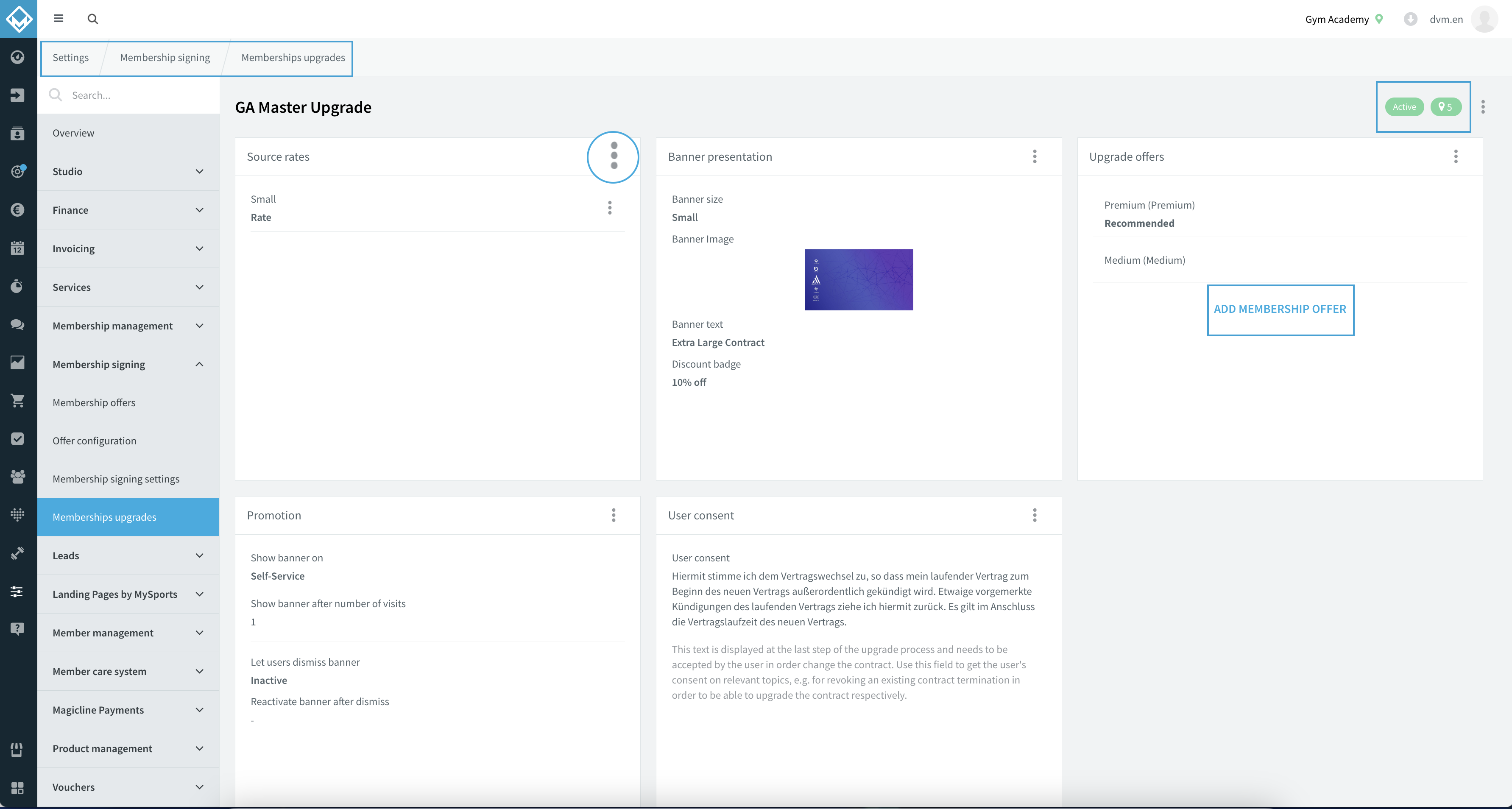Expand the Magicline Payments section
Screen dimensions: 1512x809
[128, 710]
